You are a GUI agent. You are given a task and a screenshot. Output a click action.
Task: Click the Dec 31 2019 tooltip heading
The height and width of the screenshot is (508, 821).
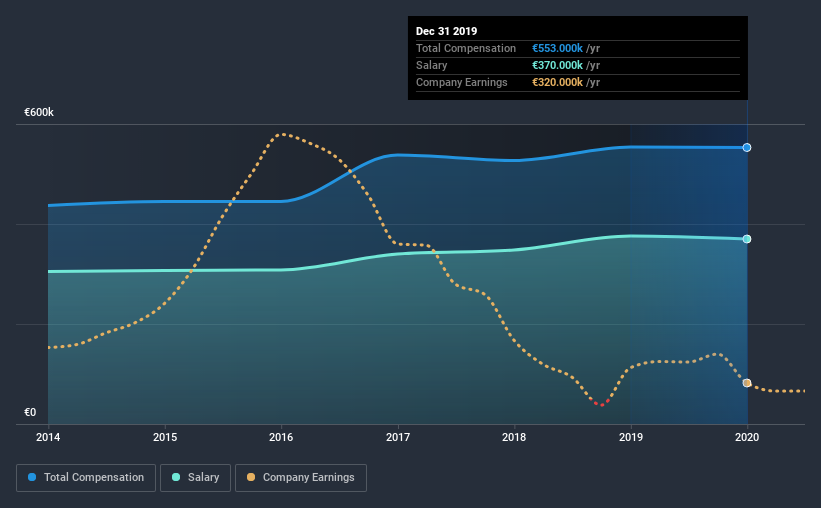447,31
